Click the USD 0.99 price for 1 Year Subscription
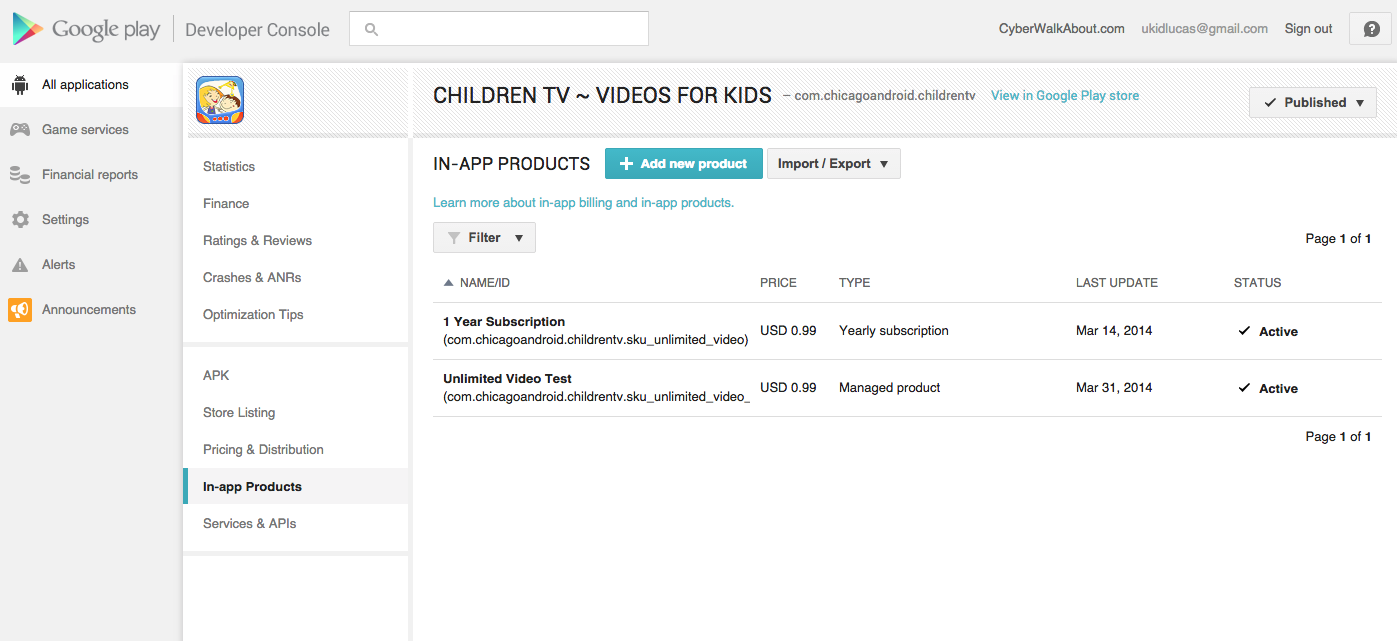1397x641 pixels. click(x=788, y=331)
